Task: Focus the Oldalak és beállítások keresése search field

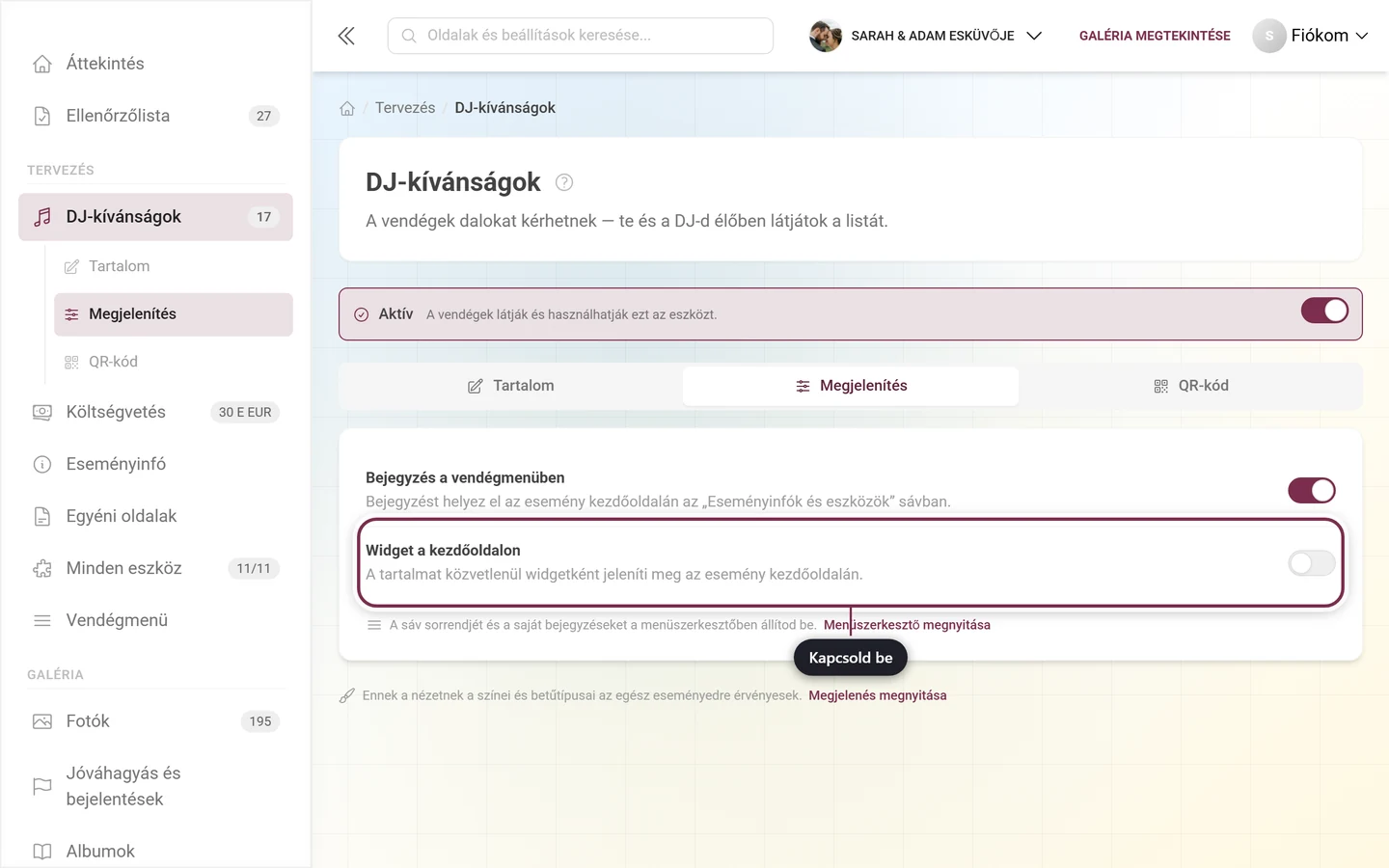Action: (x=581, y=36)
